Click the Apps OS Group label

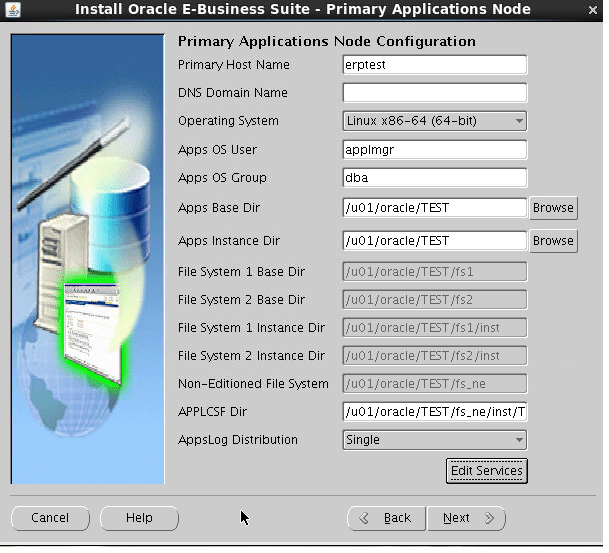222,177
